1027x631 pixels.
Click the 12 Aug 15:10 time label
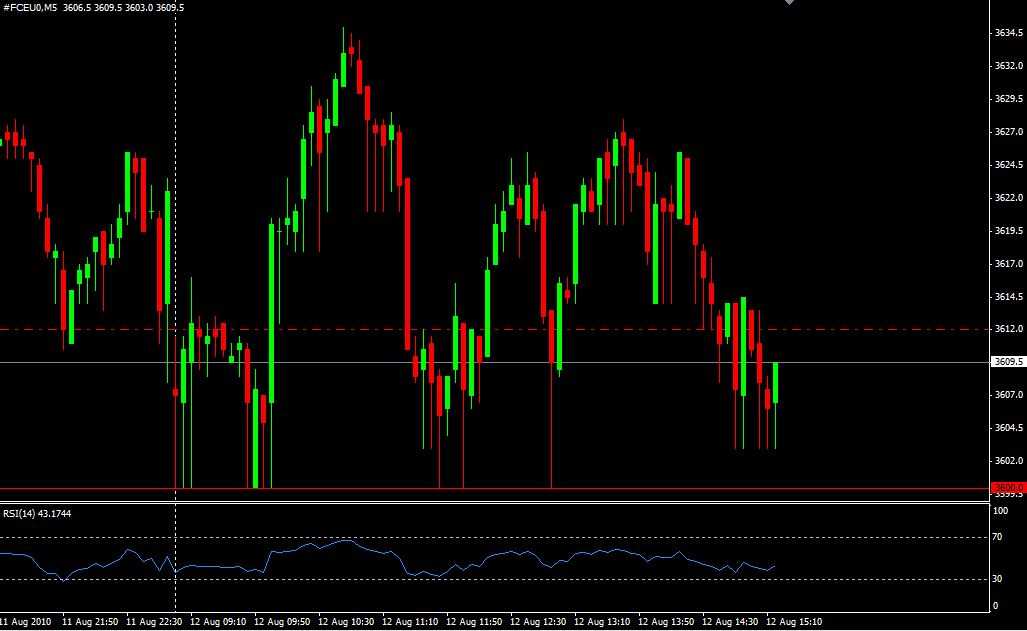pyautogui.click(x=794, y=621)
